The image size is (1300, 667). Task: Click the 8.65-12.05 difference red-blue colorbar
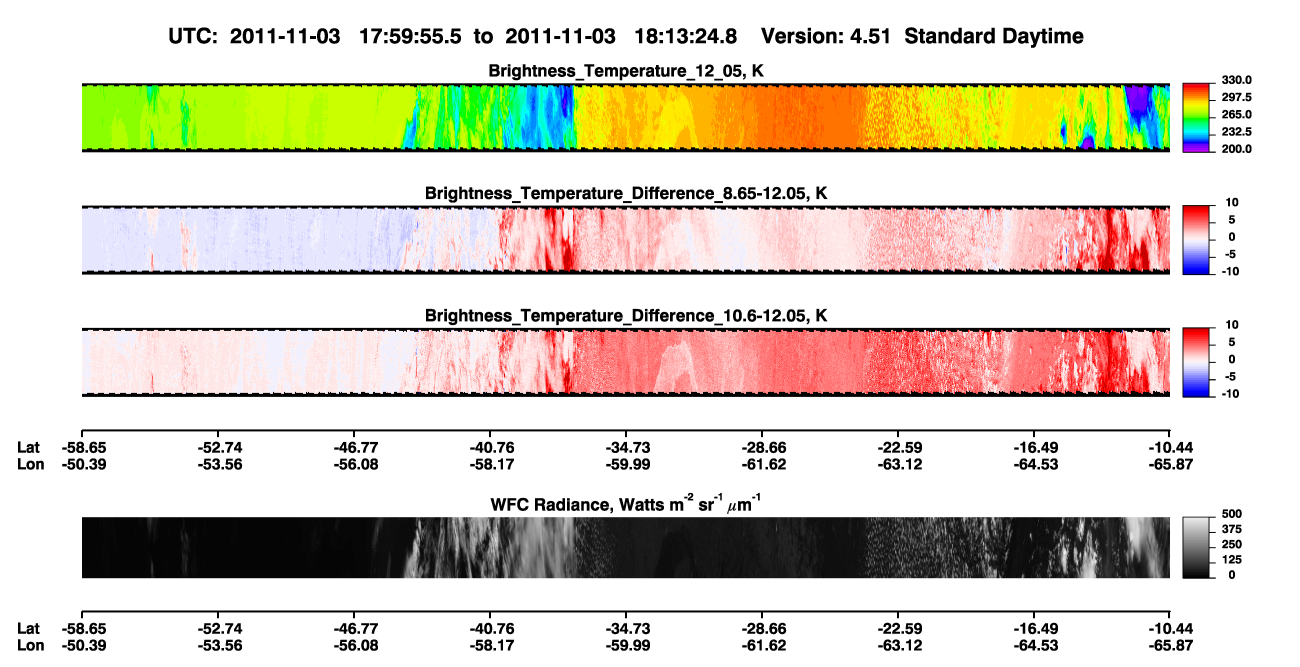[1197, 238]
